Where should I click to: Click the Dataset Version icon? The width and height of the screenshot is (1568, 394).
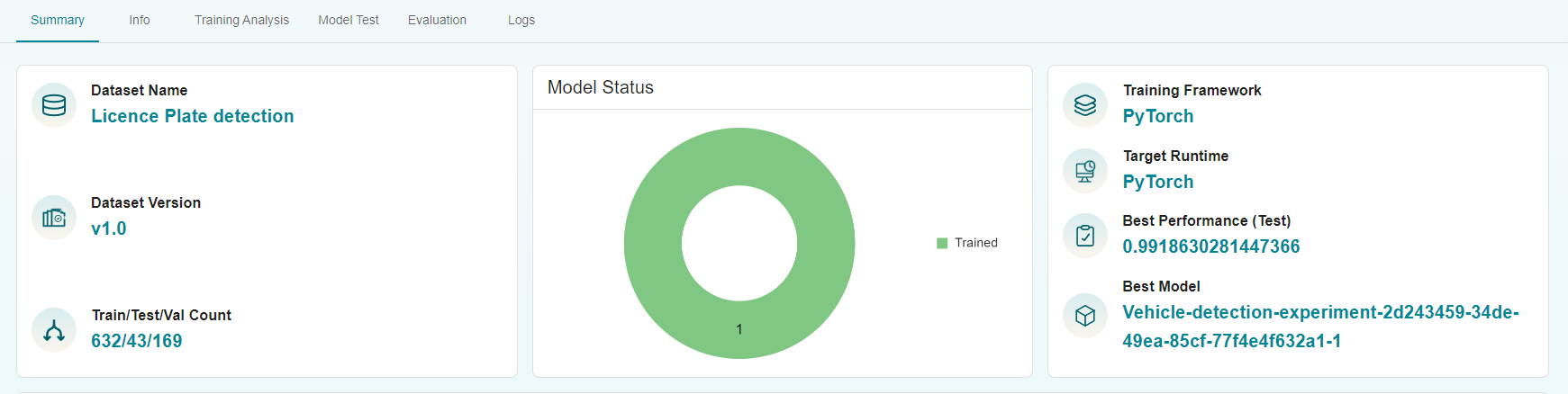[x=54, y=218]
